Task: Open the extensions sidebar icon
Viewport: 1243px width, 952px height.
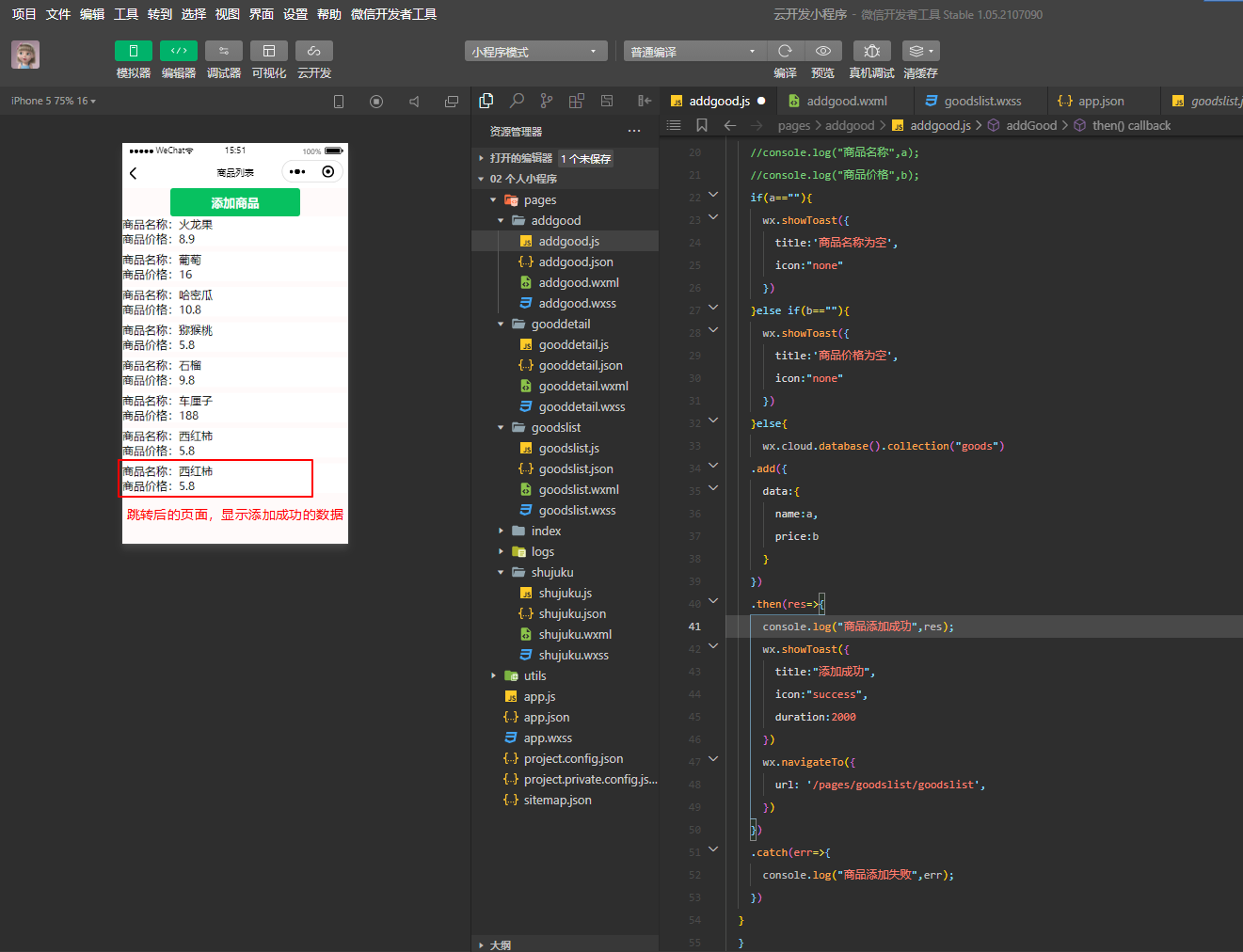Action: pyautogui.click(x=577, y=101)
